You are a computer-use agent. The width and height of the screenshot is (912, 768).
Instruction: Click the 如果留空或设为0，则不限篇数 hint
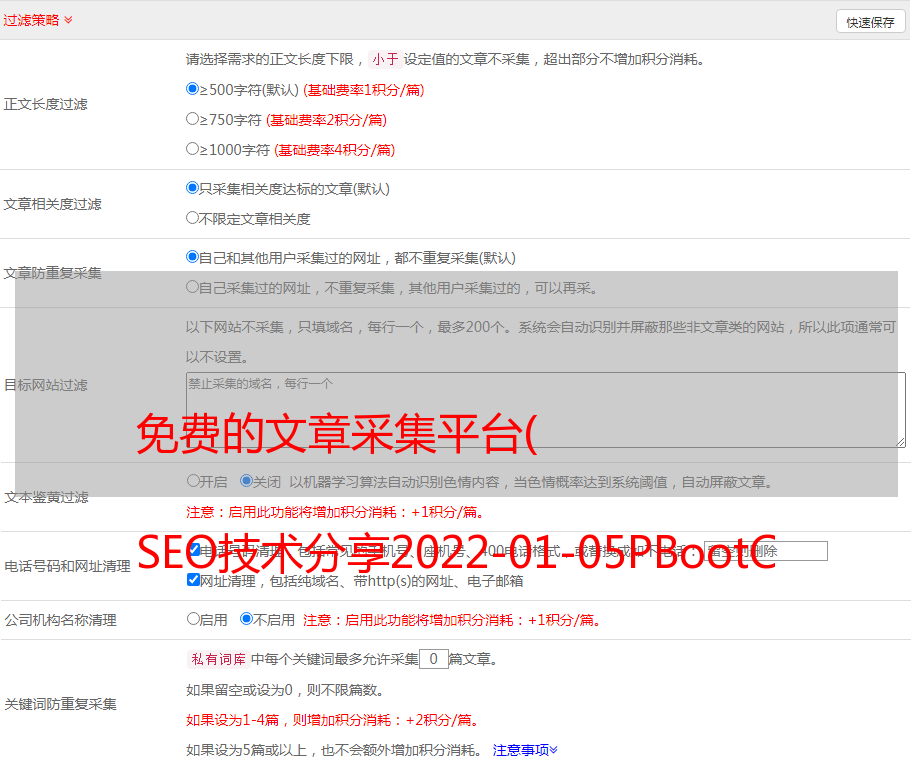tap(285, 691)
